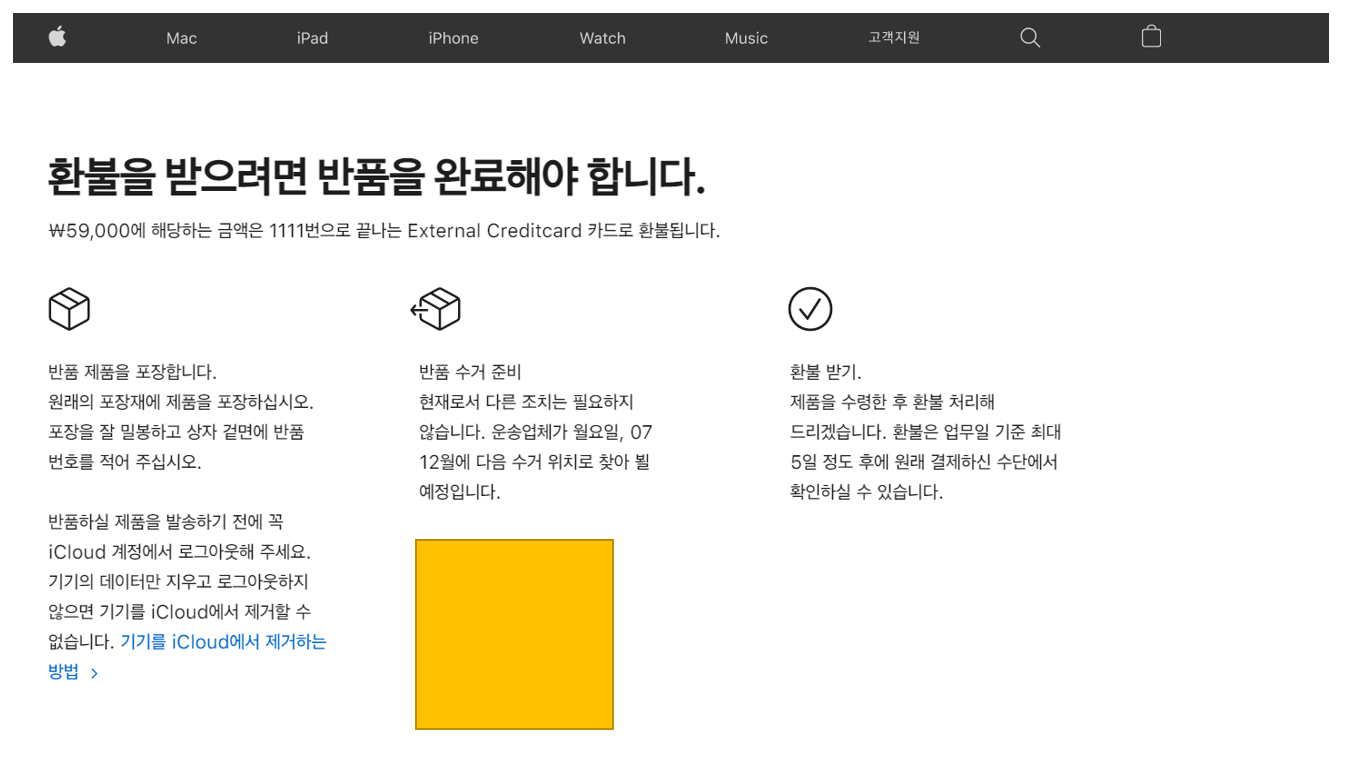Open the iPhone menu item
This screenshot has height=783, width=1345.
(x=453, y=38)
